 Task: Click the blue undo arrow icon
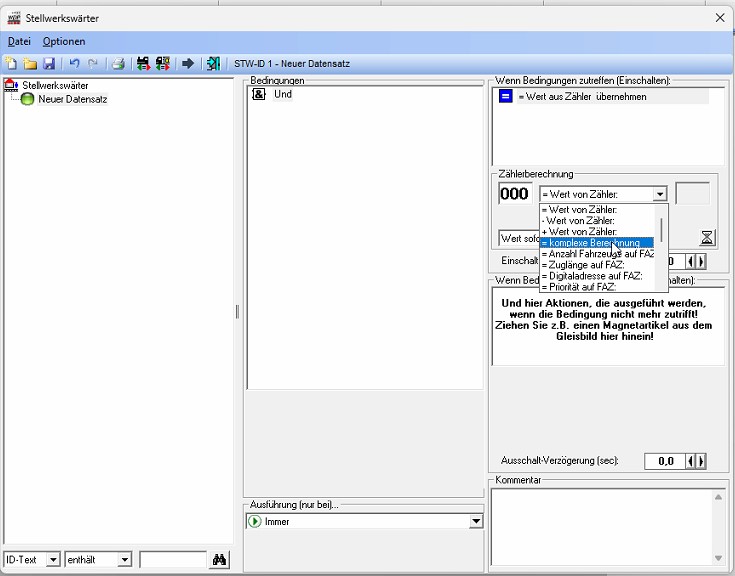point(74,64)
